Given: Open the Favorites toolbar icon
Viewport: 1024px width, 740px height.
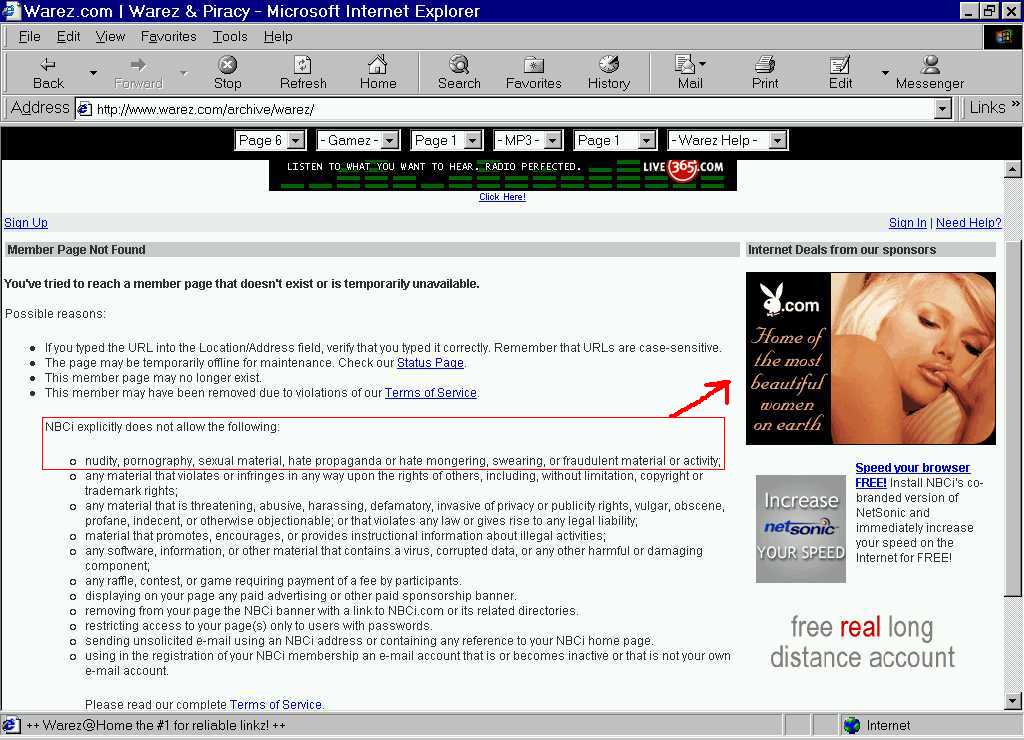Looking at the screenshot, I should tap(533, 72).
